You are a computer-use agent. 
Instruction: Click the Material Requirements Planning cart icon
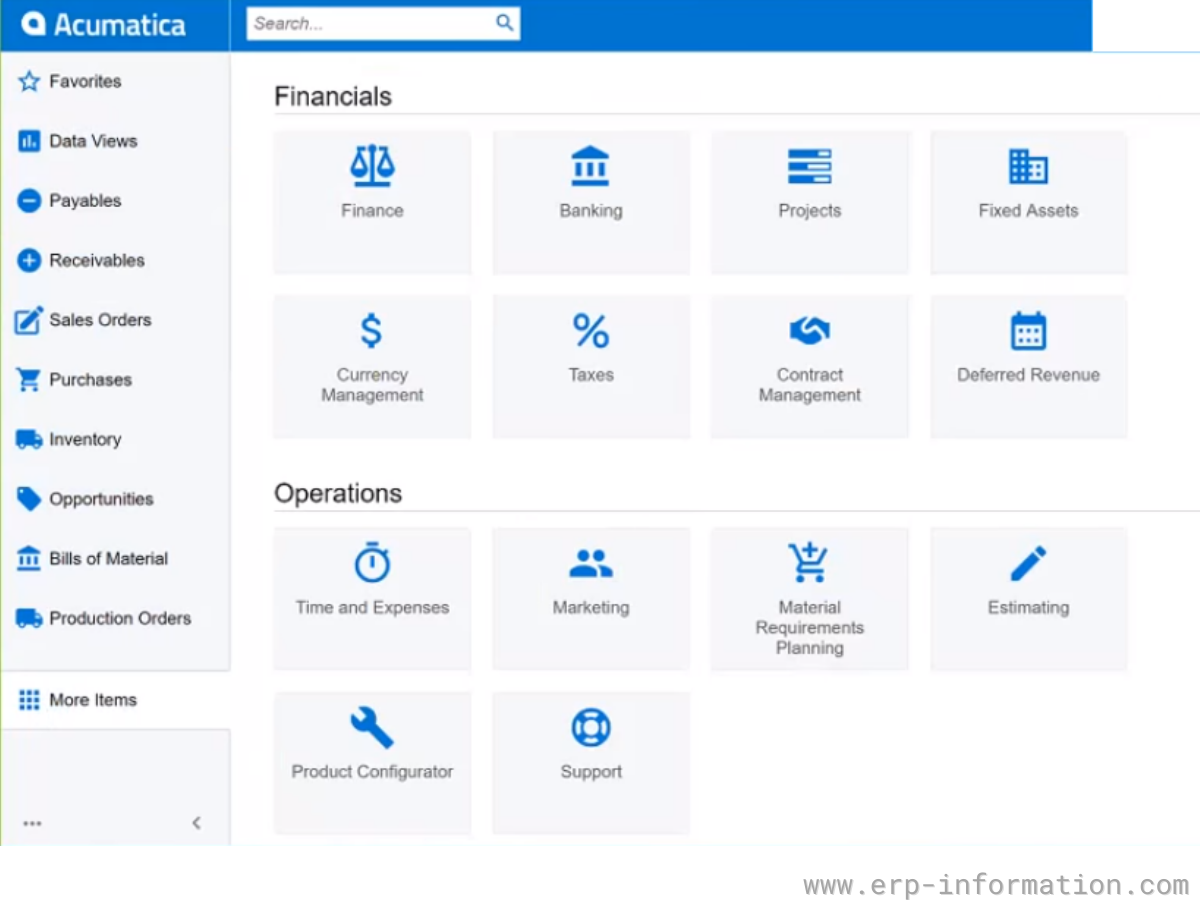click(808, 562)
